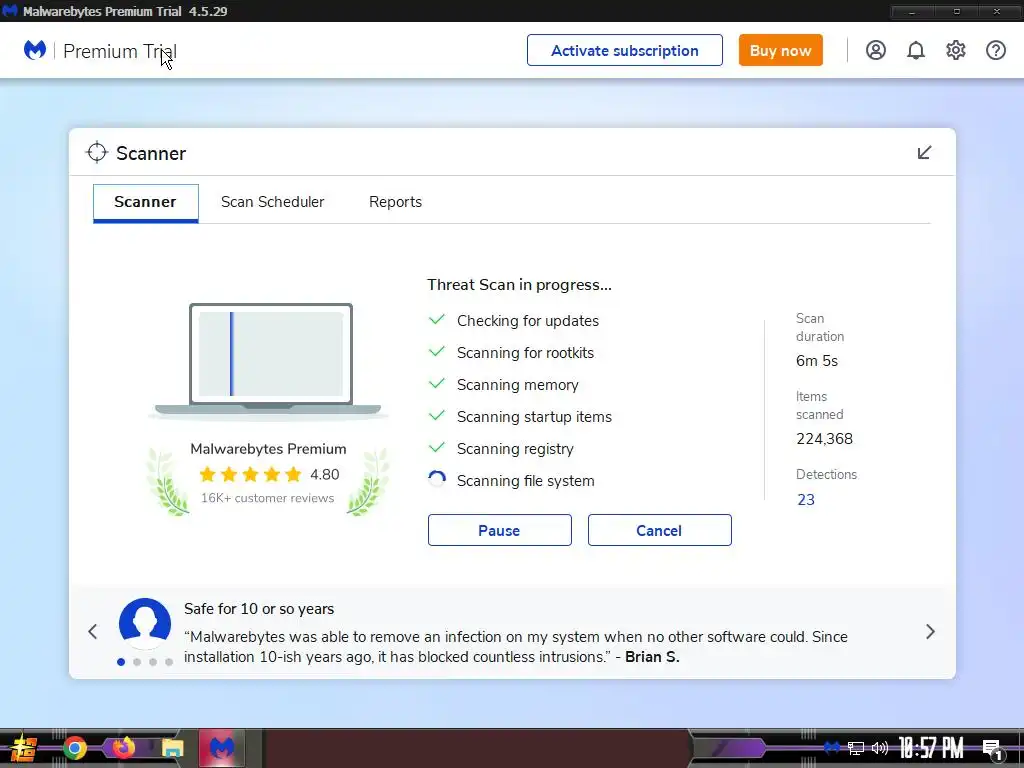
Task: Open notifications bell
Action: tap(916, 50)
